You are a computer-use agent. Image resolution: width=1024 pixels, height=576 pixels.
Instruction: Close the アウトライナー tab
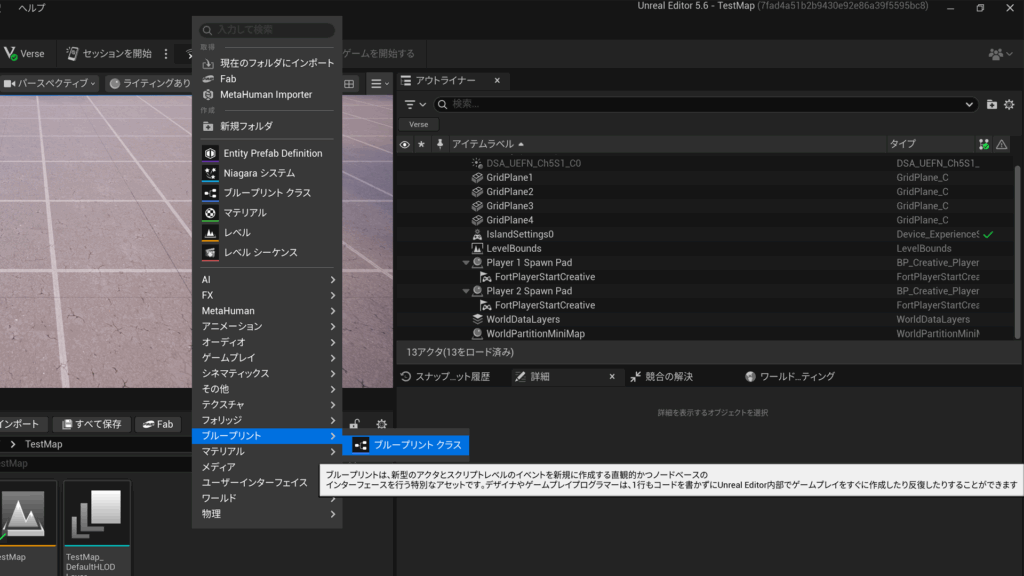coord(497,80)
